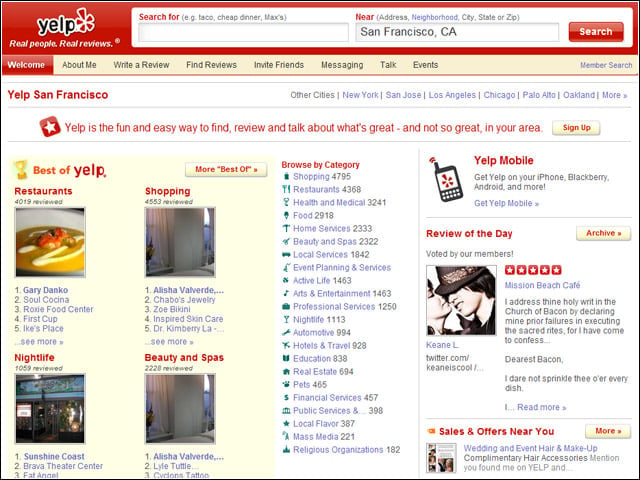The width and height of the screenshot is (640, 480).
Task: Click the Restaurants fork and knife icon
Action: tap(286, 189)
